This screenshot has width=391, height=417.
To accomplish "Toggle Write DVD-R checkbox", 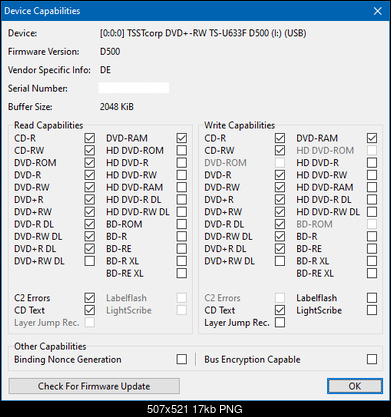I will coord(280,175).
